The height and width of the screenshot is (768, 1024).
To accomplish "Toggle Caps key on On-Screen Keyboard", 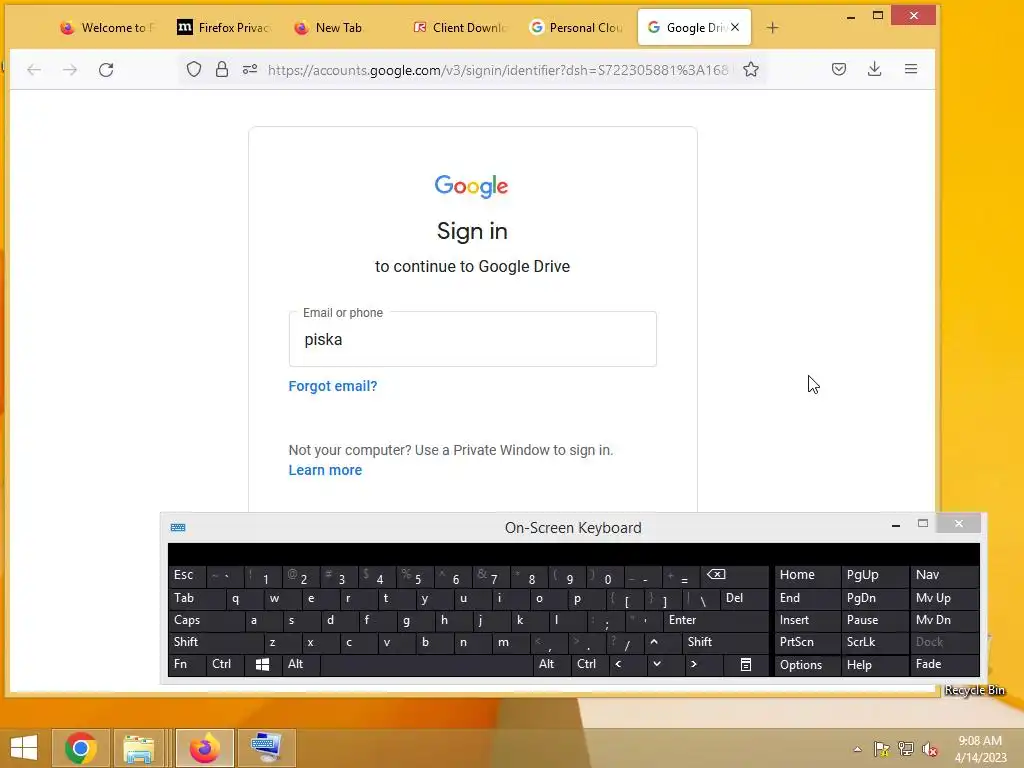I will [206, 620].
